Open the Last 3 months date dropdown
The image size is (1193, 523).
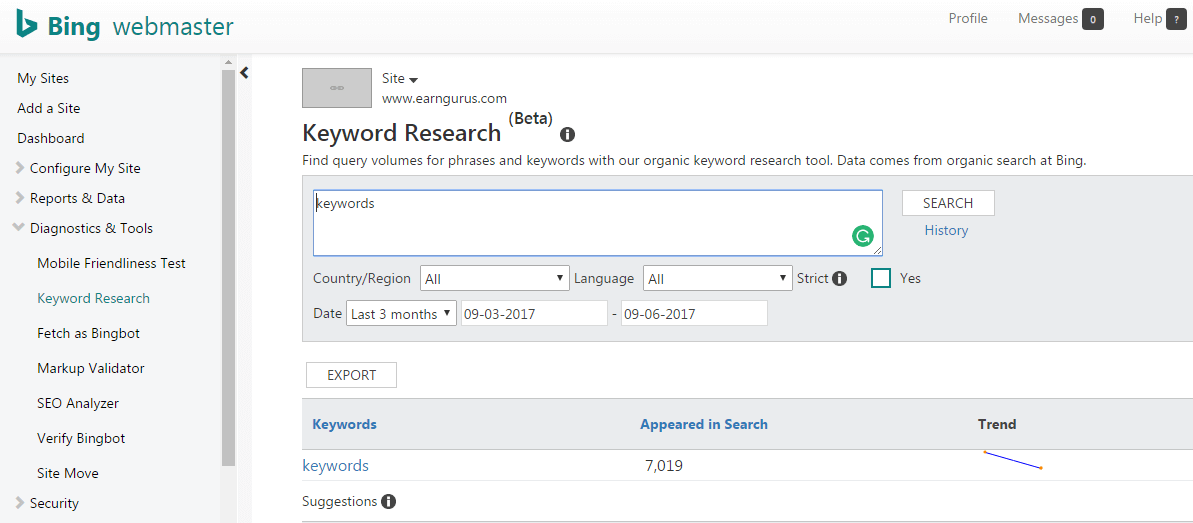(401, 314)
